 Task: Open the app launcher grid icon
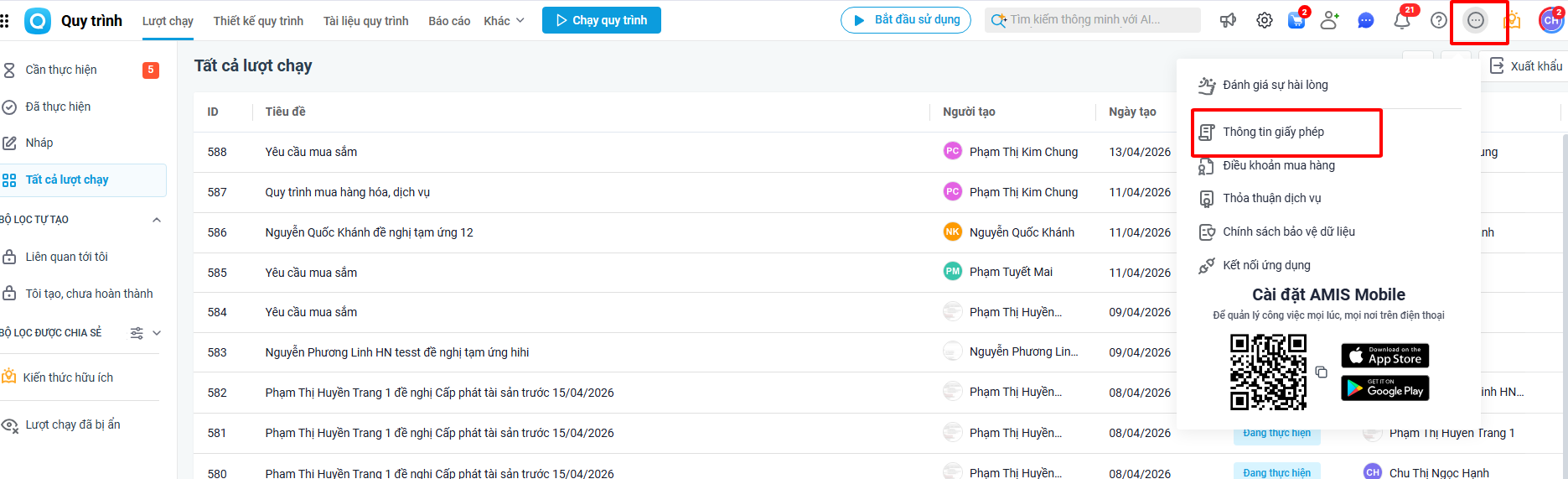point(5,20)
